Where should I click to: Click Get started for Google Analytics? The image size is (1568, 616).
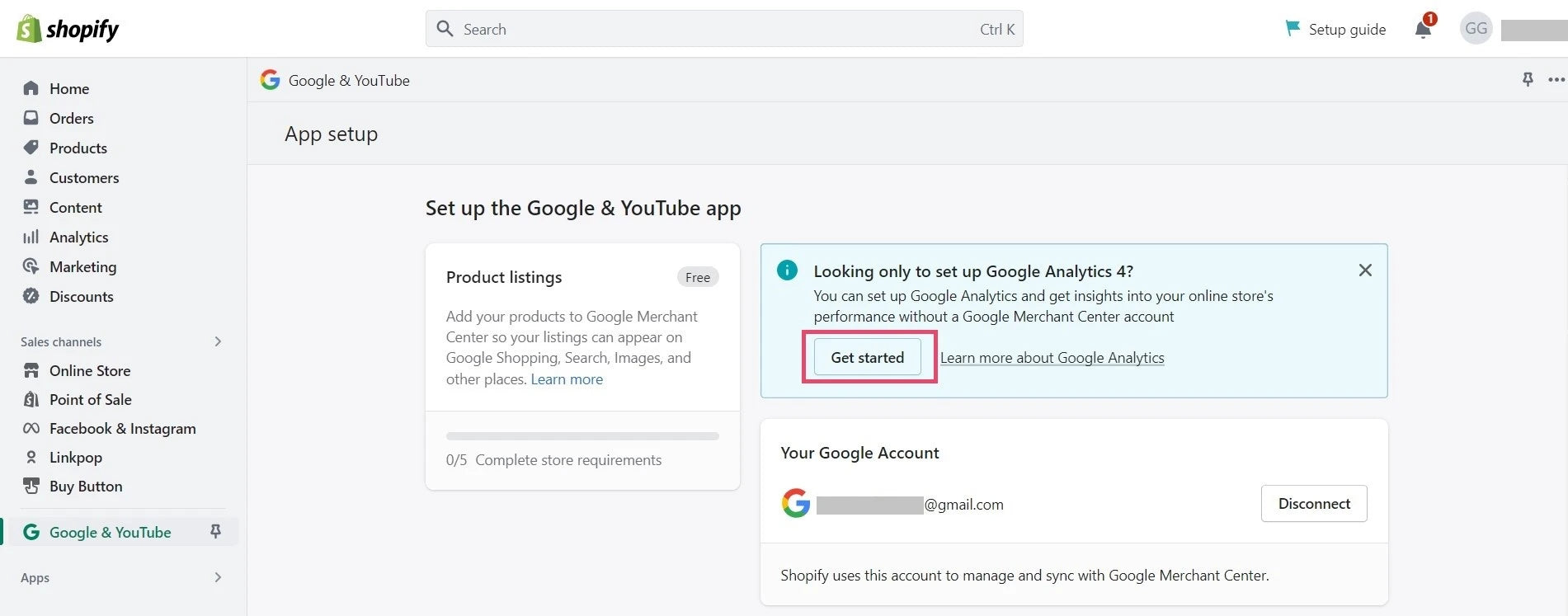pos(868,357)
